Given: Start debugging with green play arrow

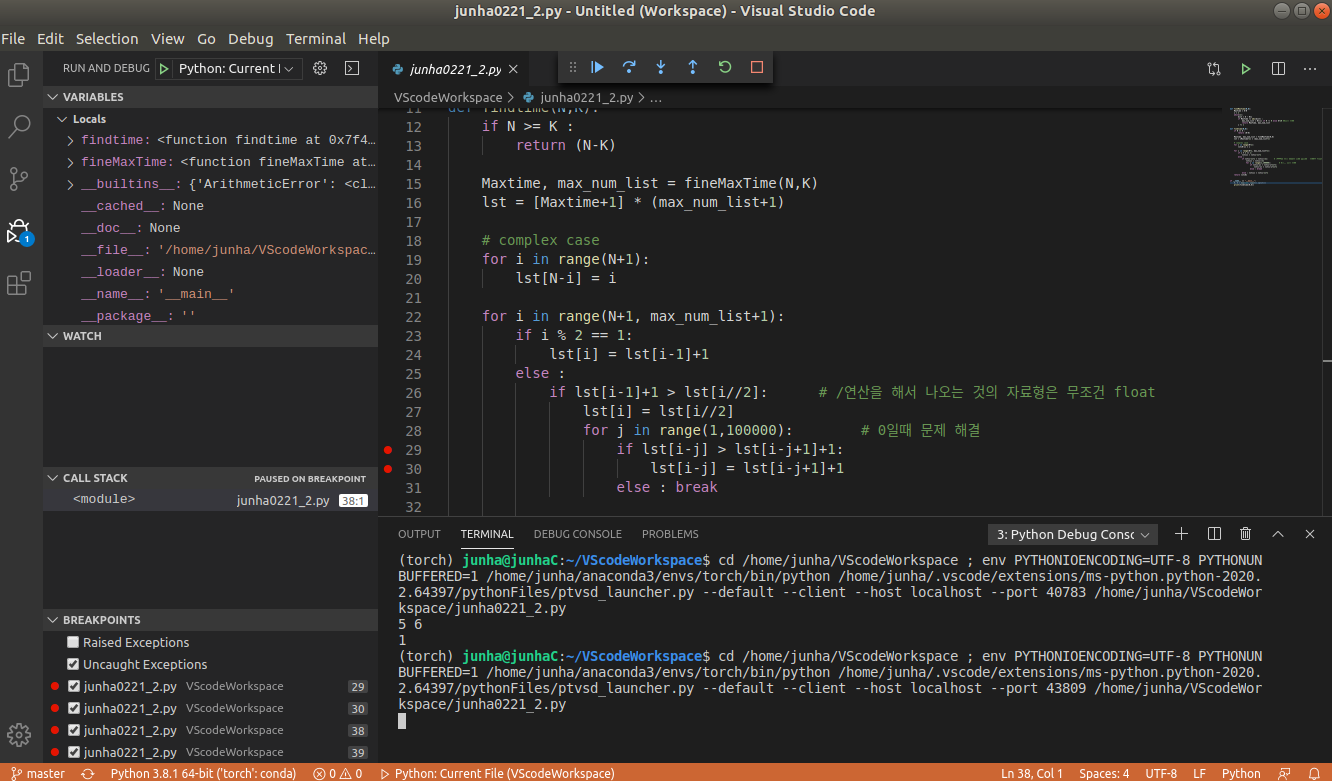Looking at the screenshot, I should pyautogui.click(x=164, y=68).
